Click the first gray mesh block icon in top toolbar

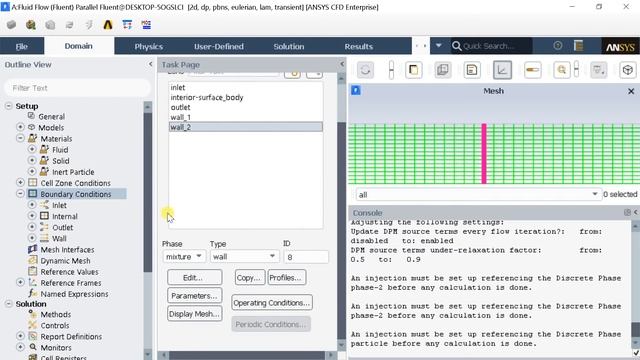coord(11,25)
